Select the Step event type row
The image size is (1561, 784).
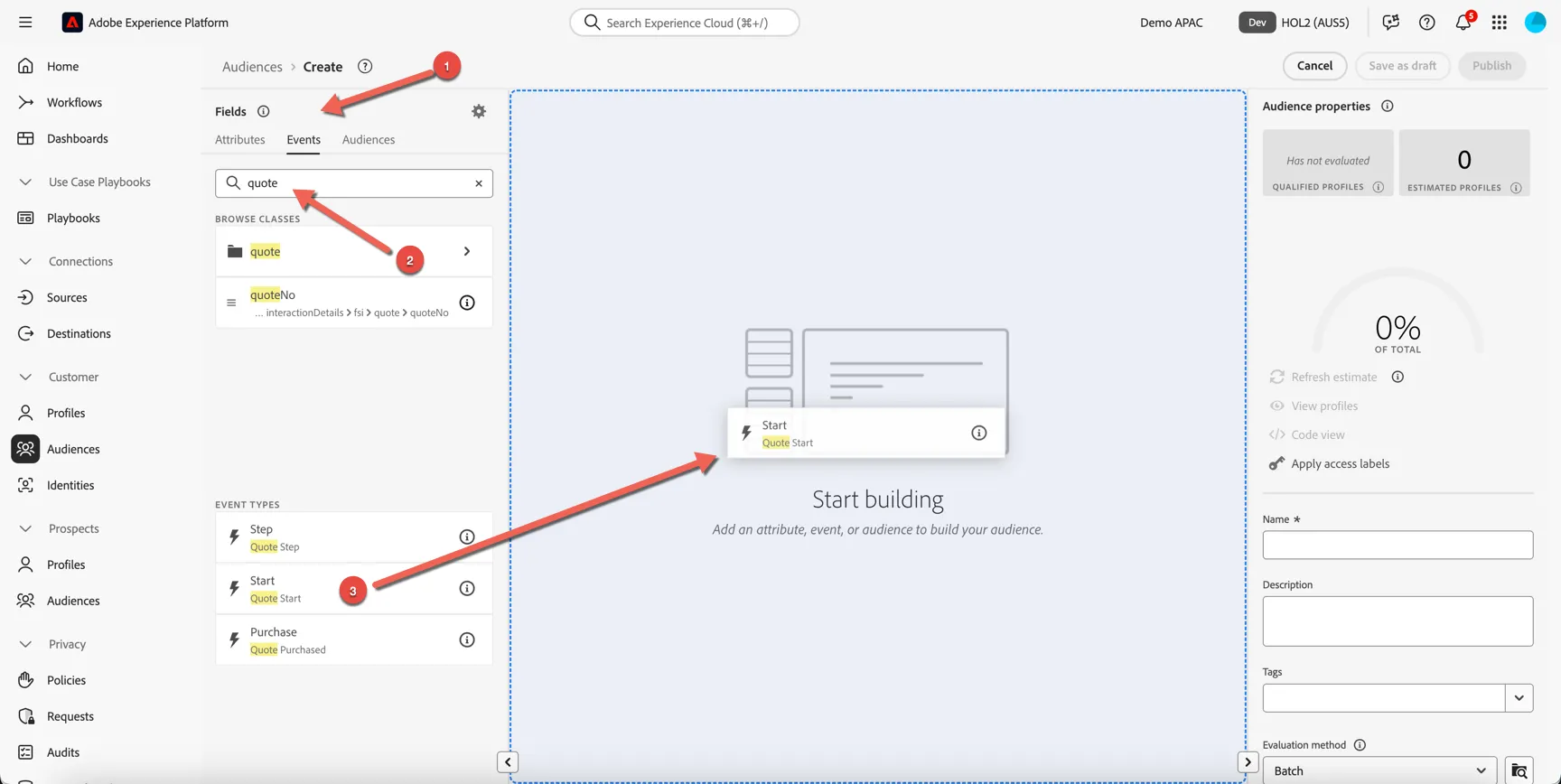pos(354,537)
